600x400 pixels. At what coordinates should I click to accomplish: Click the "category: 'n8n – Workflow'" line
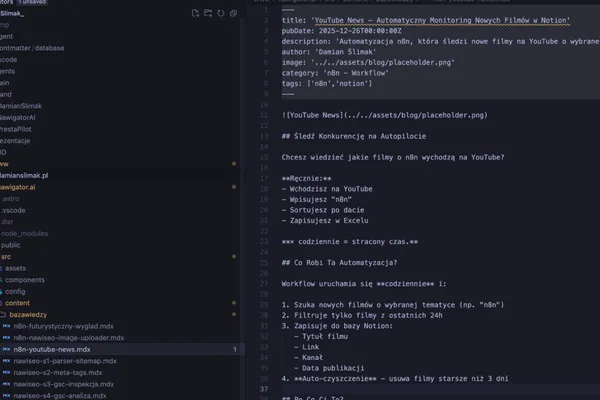point(335,73)
